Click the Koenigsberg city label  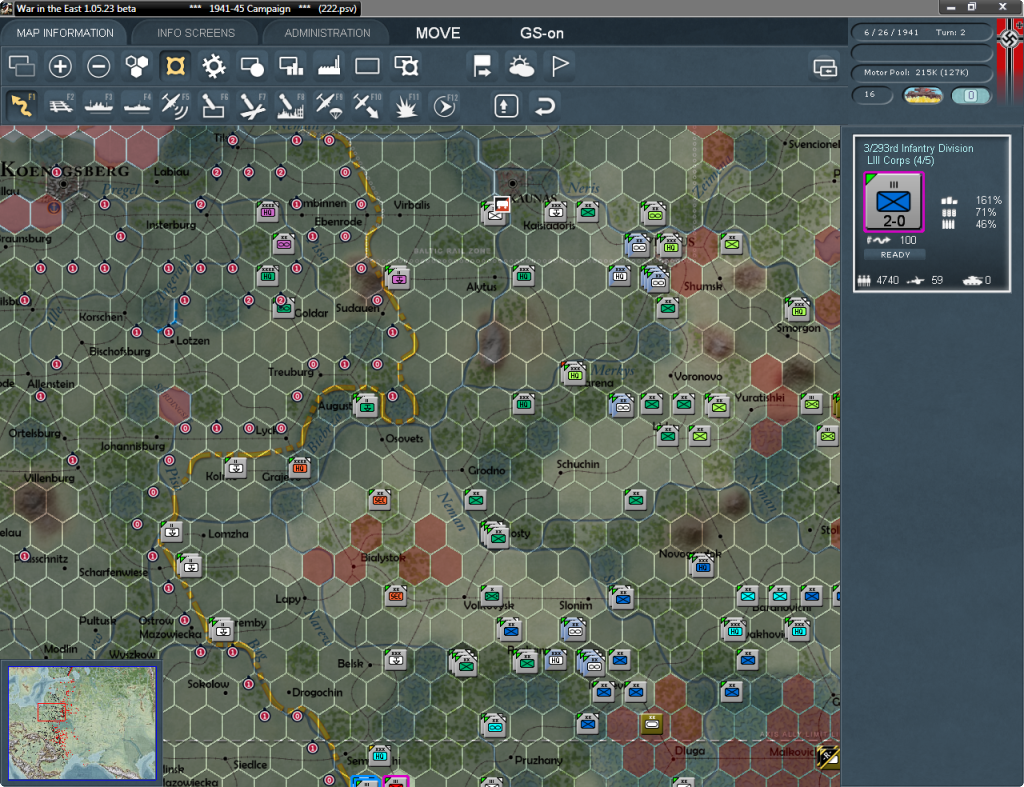(x=65, y=170)
